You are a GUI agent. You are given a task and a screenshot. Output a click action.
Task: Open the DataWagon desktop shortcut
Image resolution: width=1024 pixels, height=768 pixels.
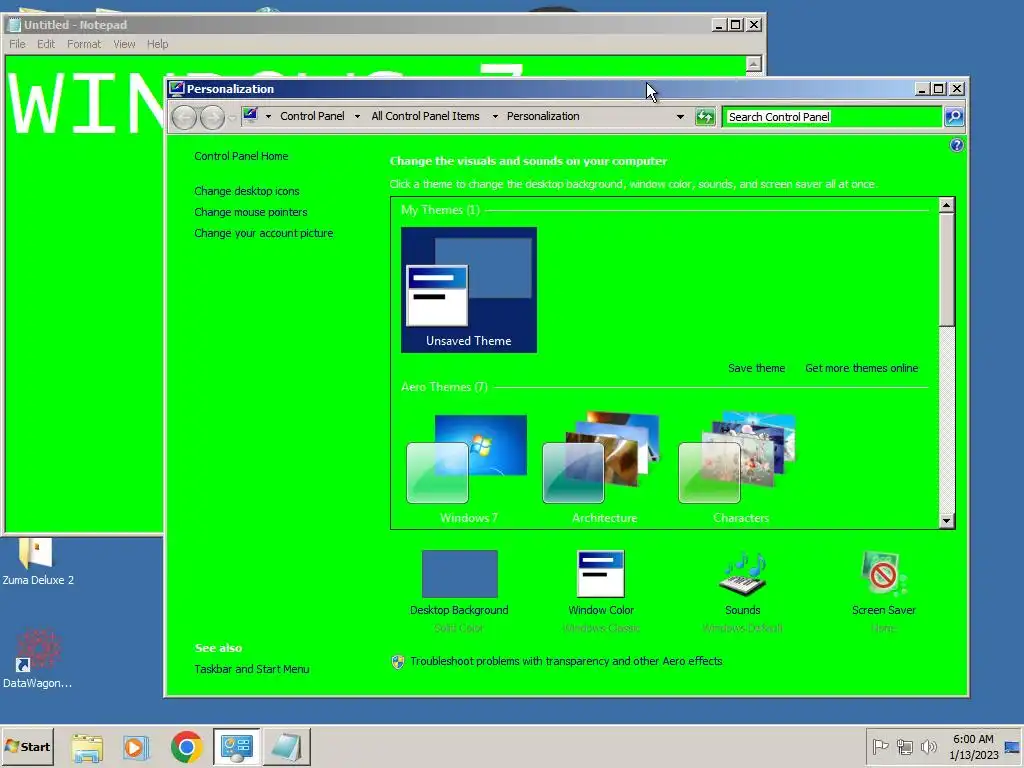37,658
